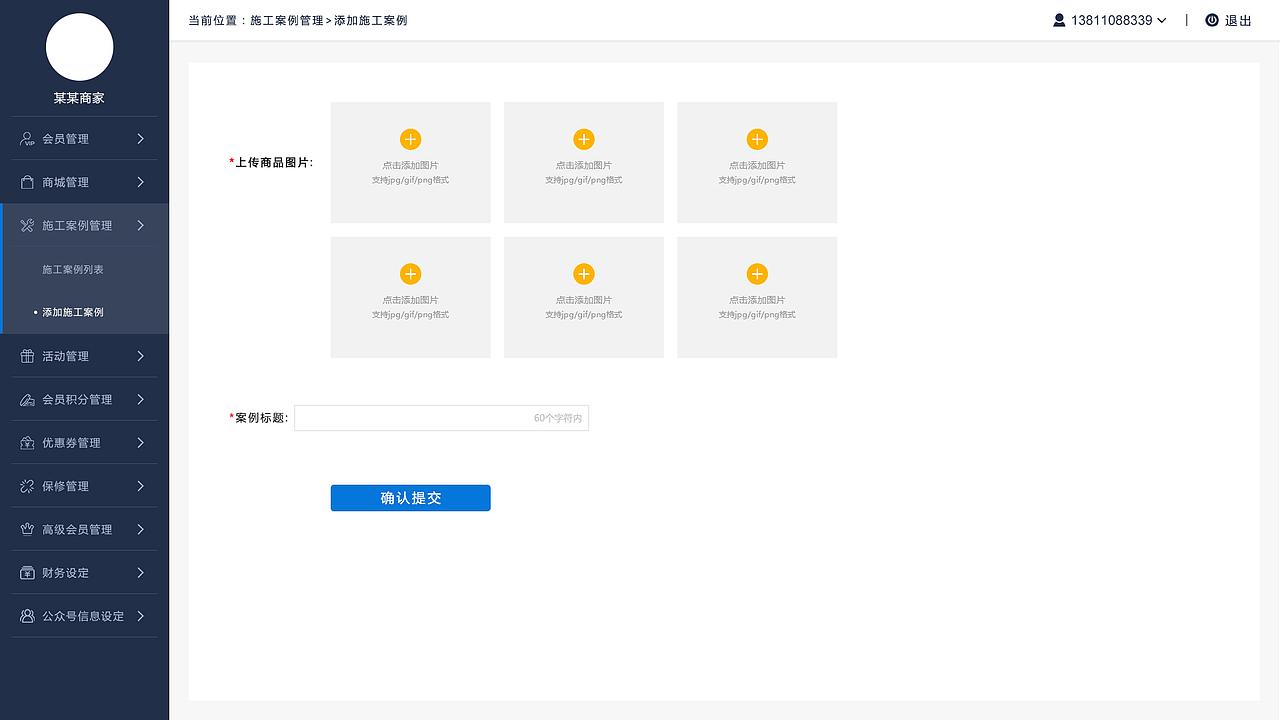This screenshot has height=720, width=1280.
Task: Open the 商城管理 menu label
Action: click(x=66, y=182)
